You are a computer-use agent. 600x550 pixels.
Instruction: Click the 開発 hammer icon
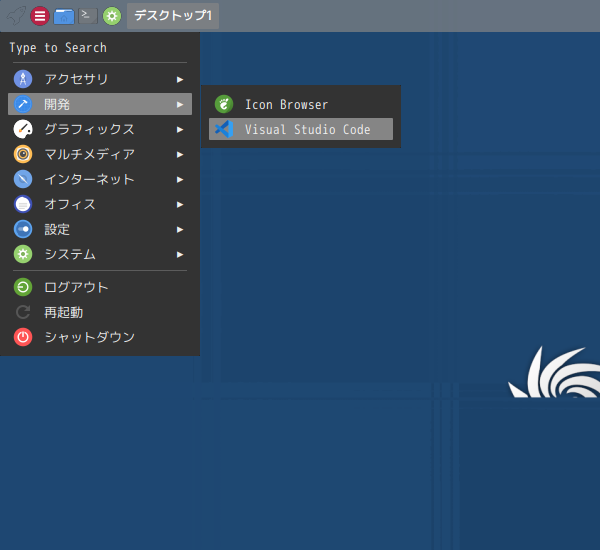click(x=23, y=104)
